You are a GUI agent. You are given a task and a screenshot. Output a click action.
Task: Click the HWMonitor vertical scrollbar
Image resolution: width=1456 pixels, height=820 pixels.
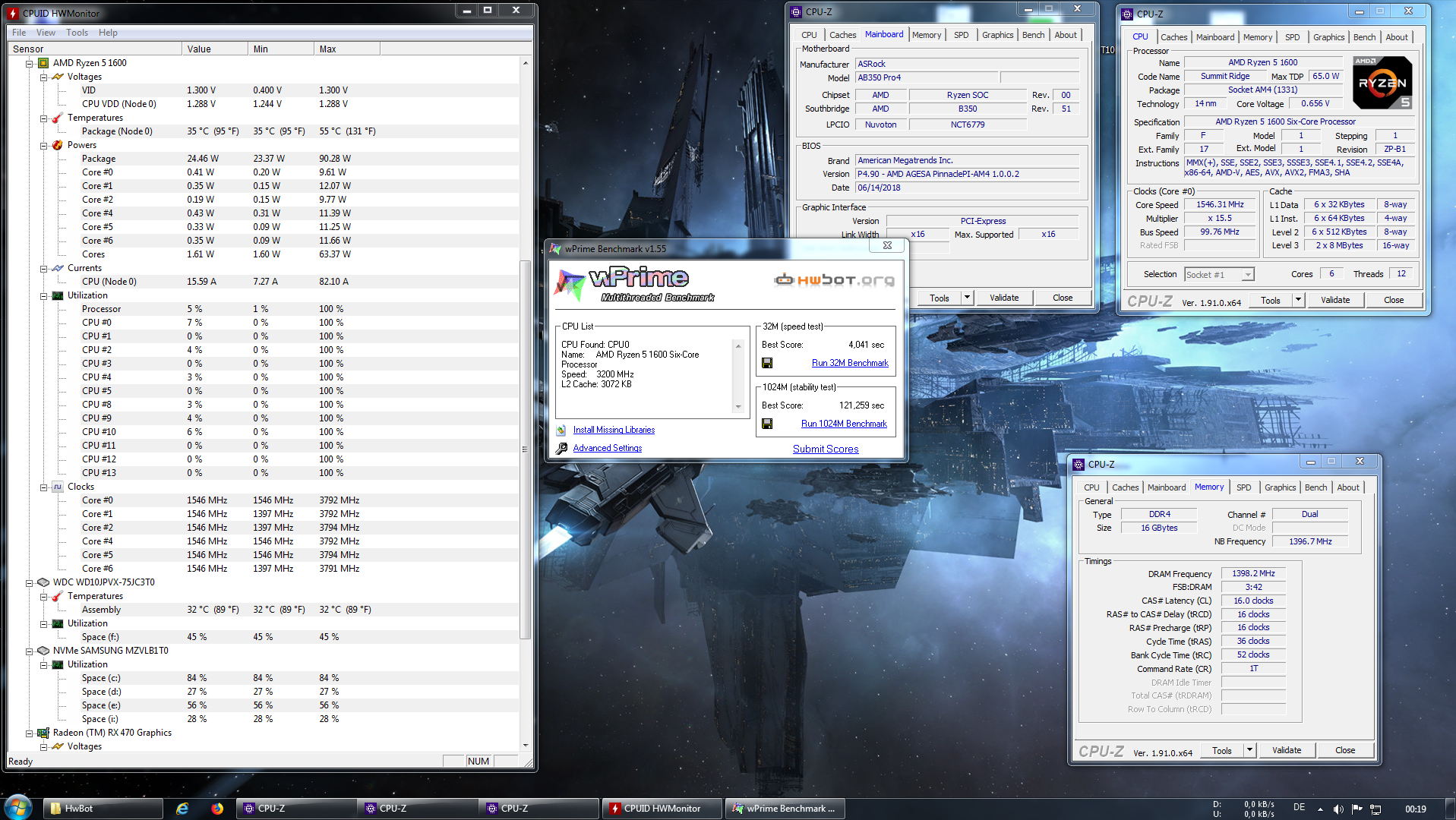(525, 404)
